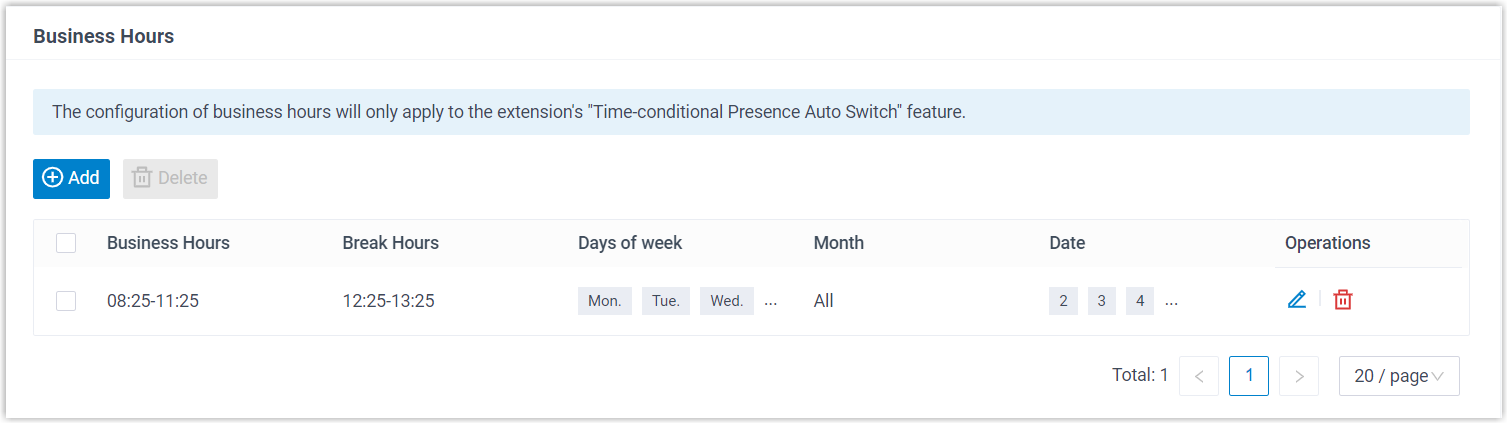This screenshot has width=1508, height=424.
Task: Open the 20 / page dropdown
Action: coord(1398,376)
